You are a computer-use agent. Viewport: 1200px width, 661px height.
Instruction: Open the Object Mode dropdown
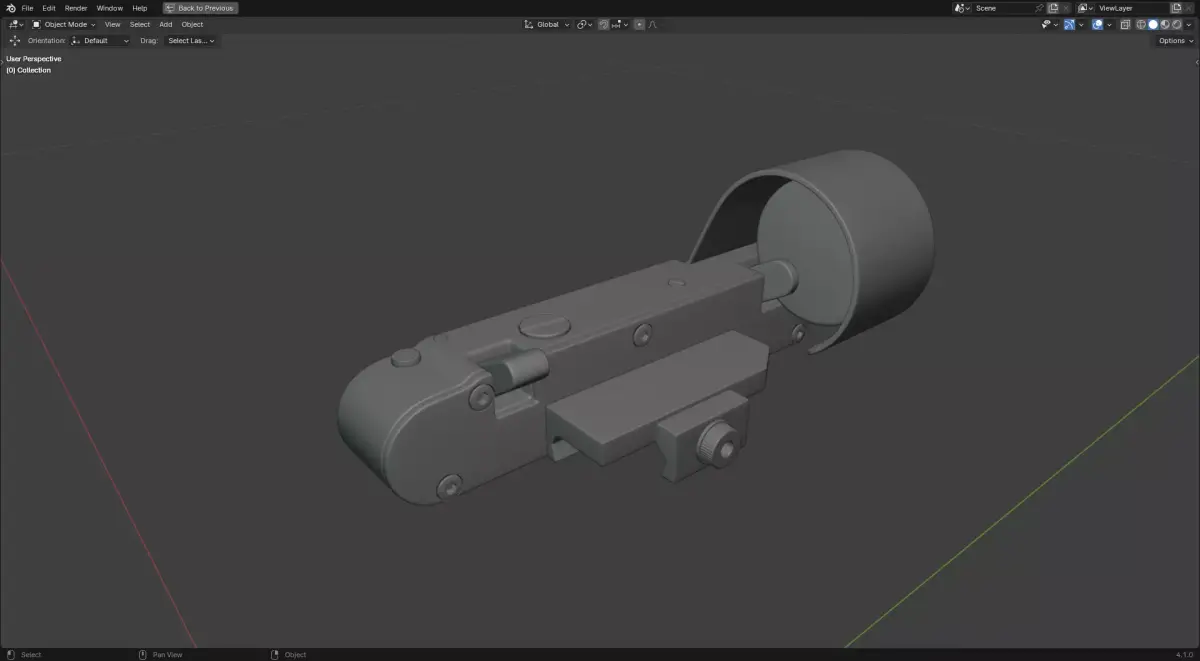click(x=63, y=24)
